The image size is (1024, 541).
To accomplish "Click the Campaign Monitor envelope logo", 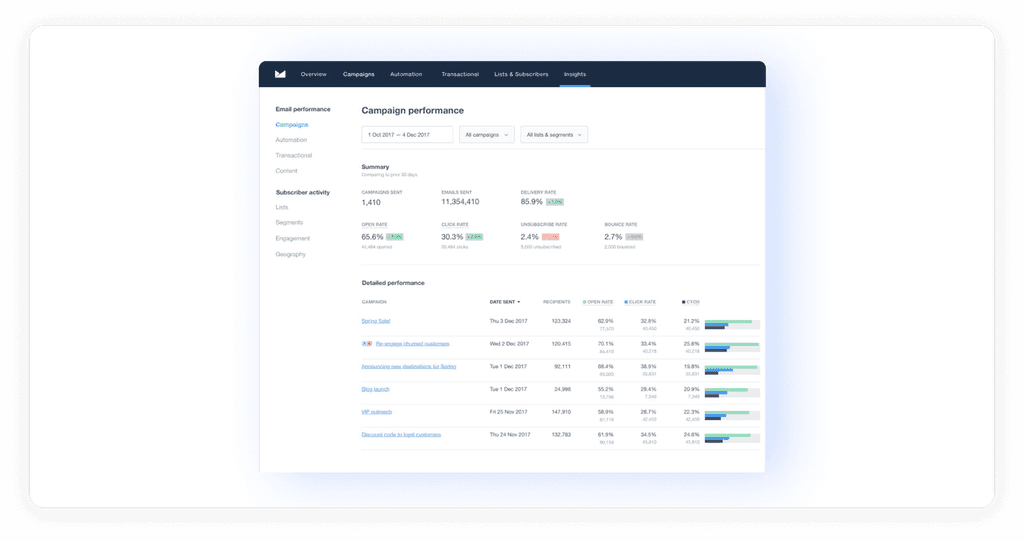I will [x=280, y=74].
